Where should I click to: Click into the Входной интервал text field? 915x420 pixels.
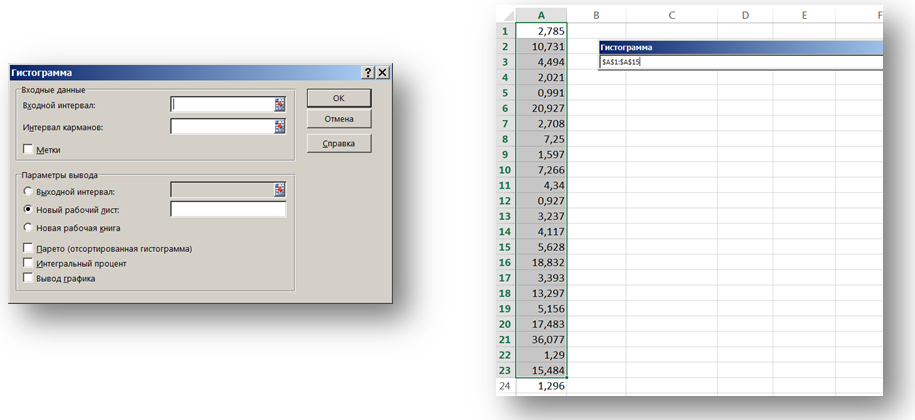tap(222, 104)
